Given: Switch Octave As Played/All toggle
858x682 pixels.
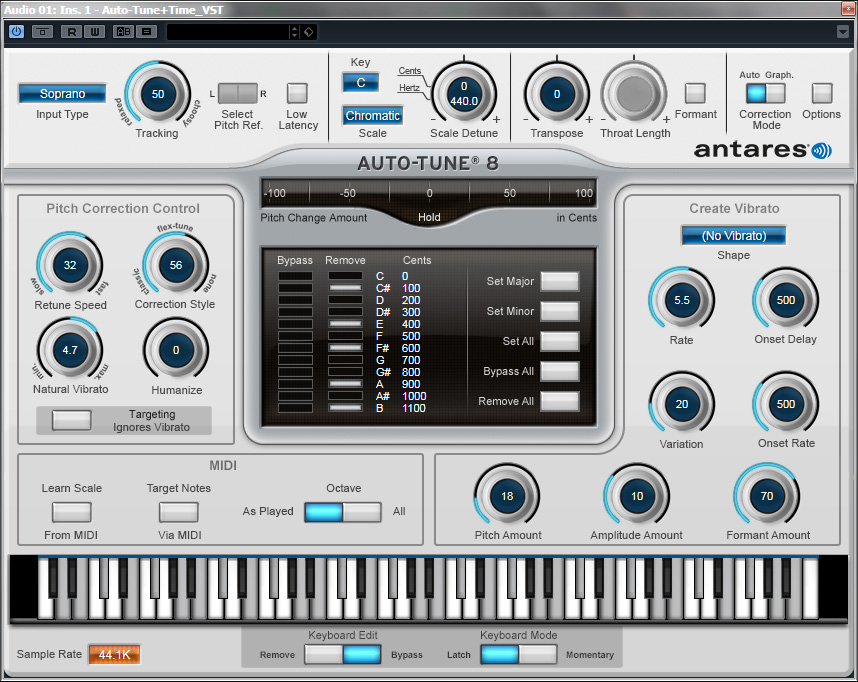Looking at the screenshot, I should coord(343,512).
